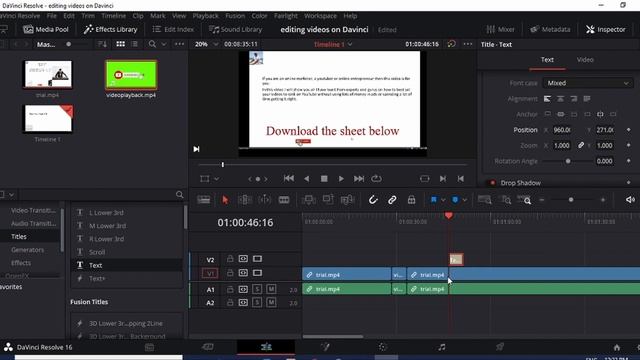Lock the V2 video track
The height and width of the screenshot is (360, 640).
(230, 259)
